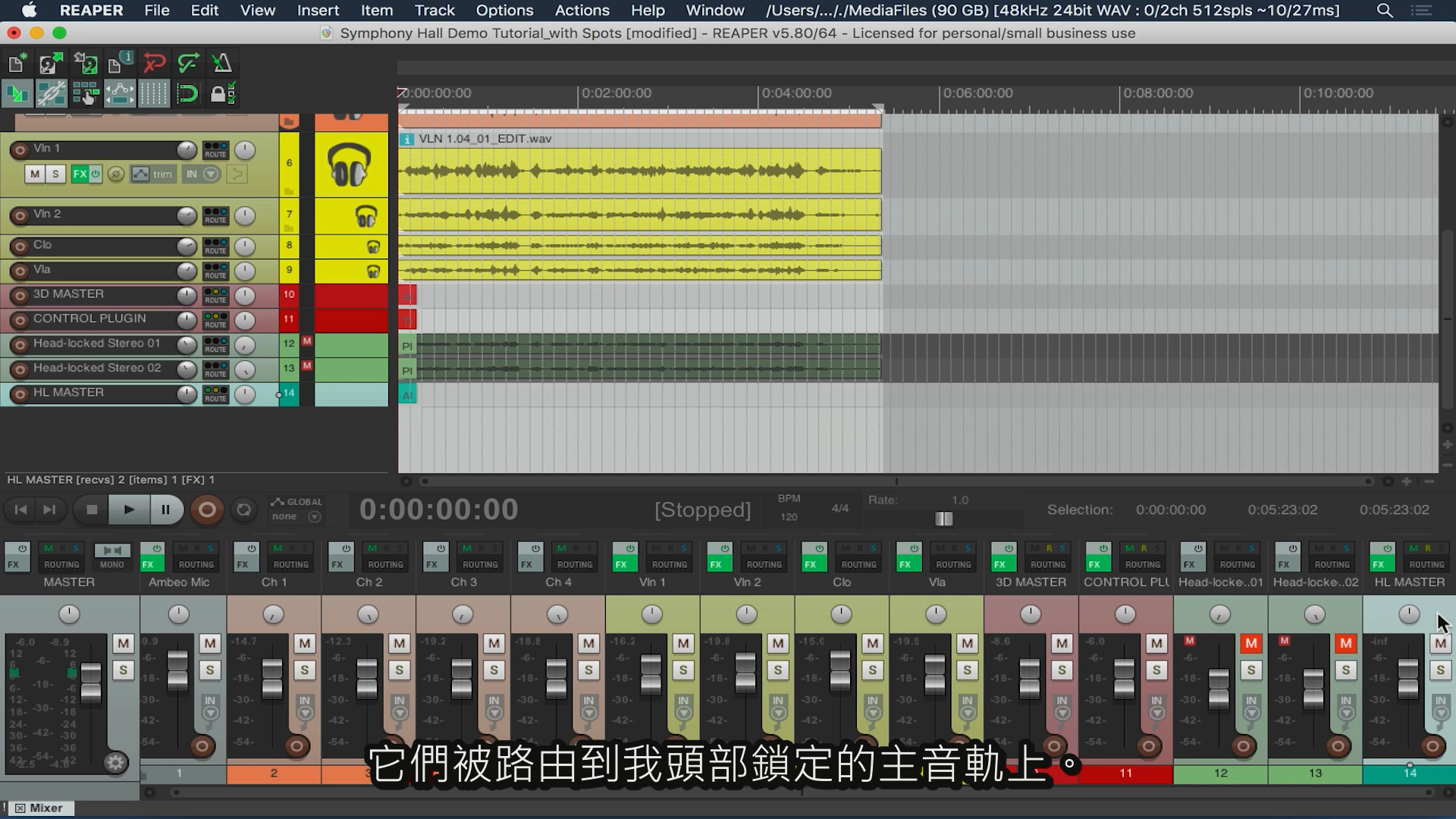The image size is (1456, 819).
Task: Toggle the repeat loop transport button
Action: click(244, 510)
